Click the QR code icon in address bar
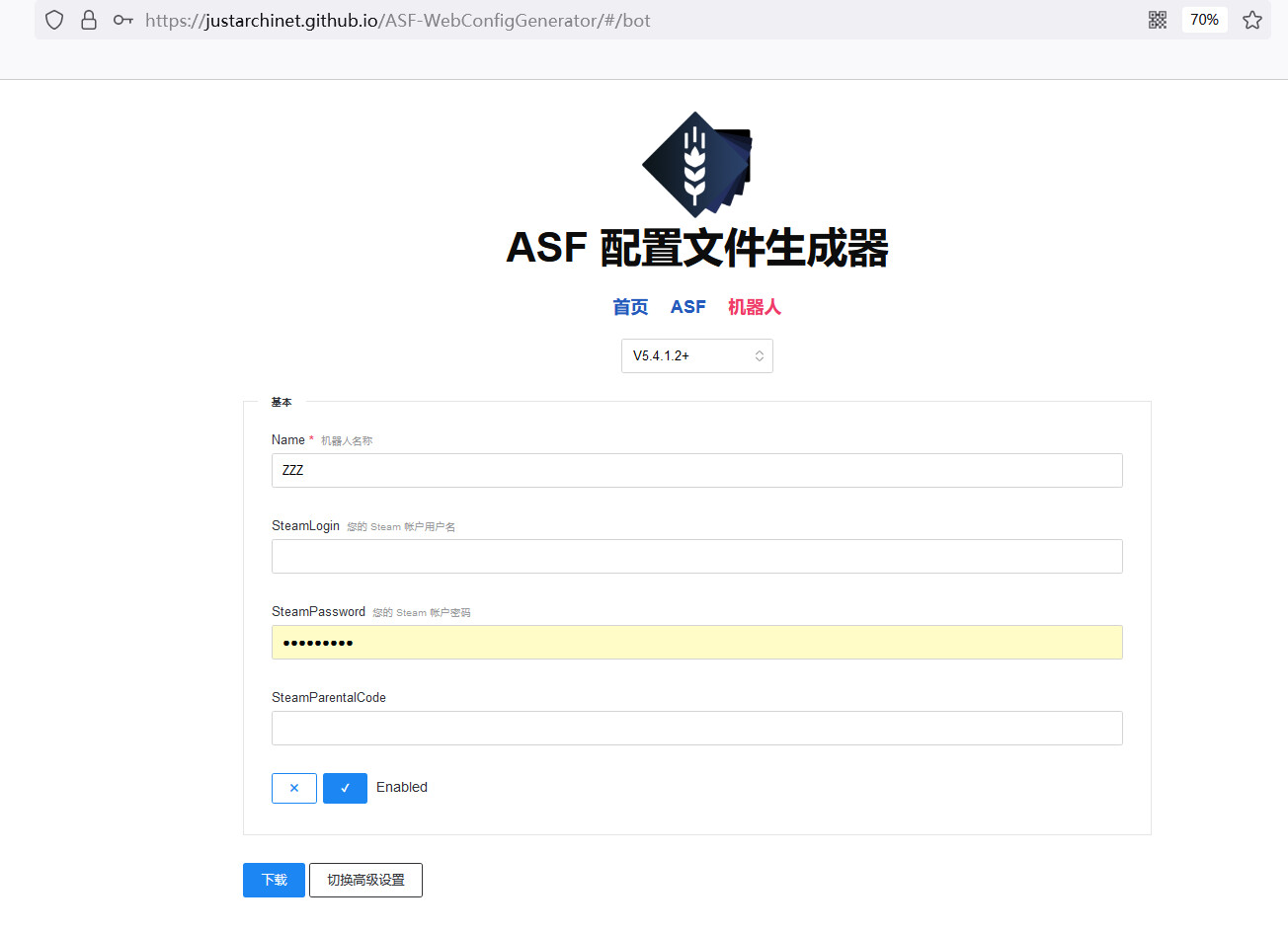 click(x=1158, y=20)
